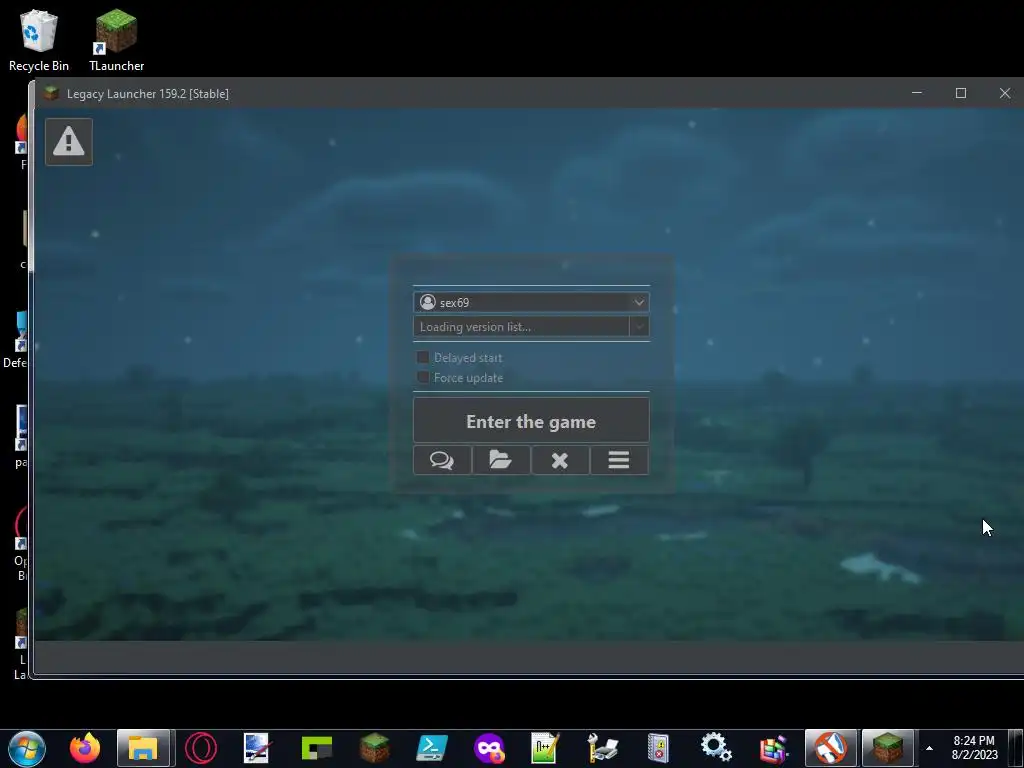
Task: Click the X cancel icon button
Action: pyautogui.click(x=560, y=460)
